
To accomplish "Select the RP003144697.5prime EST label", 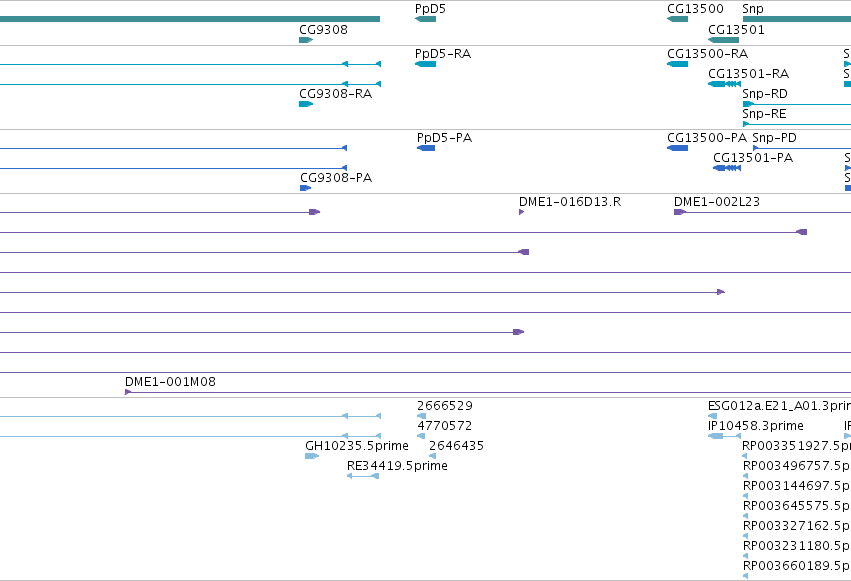I will 797,486.
